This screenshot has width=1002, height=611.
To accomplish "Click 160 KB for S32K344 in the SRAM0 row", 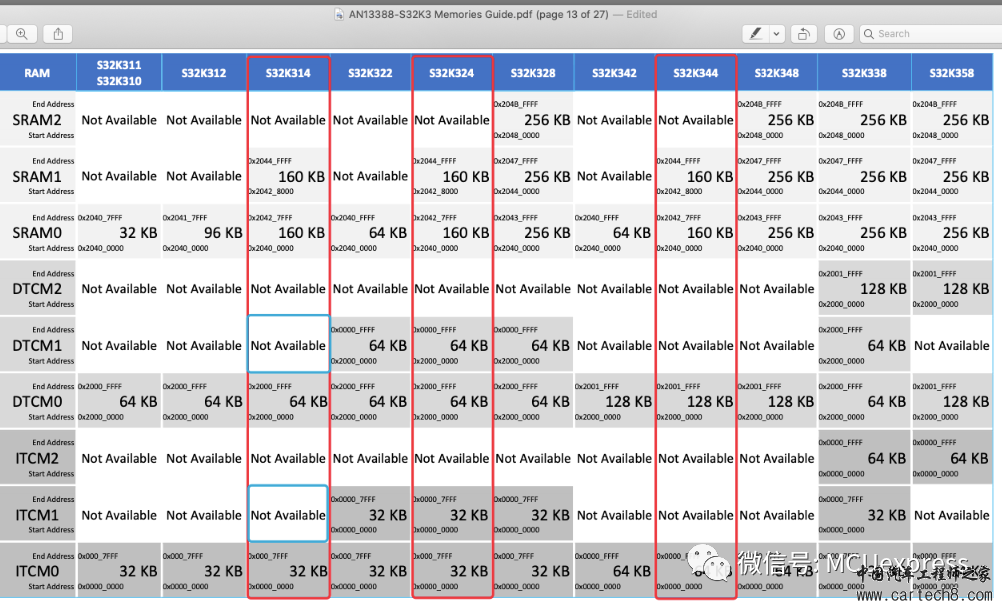I will [710, 233].
